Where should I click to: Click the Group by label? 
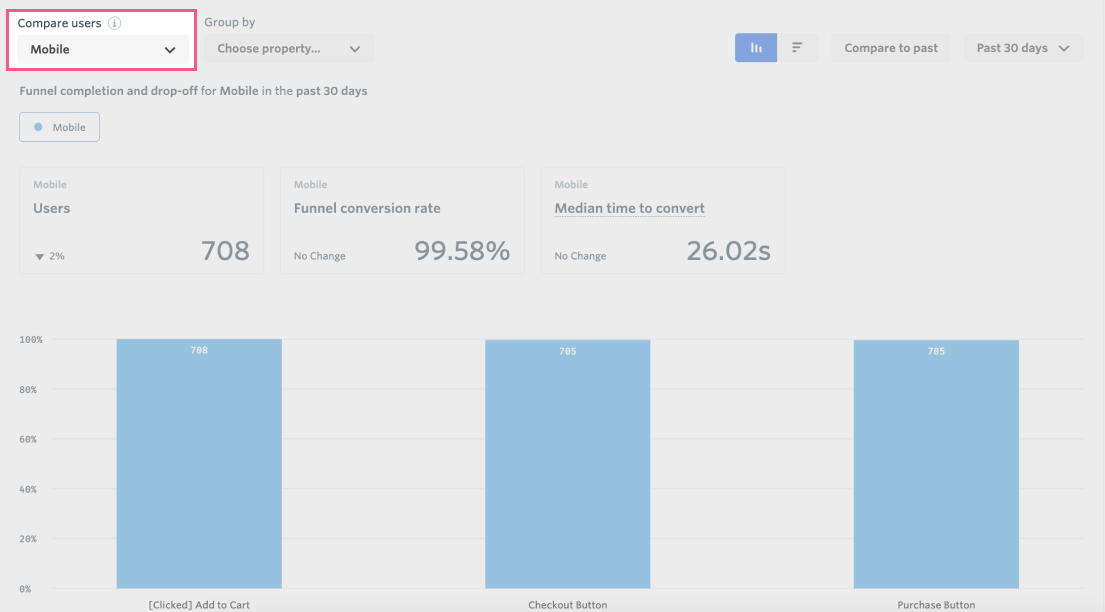pyautogui.click(x=230, y=23)
